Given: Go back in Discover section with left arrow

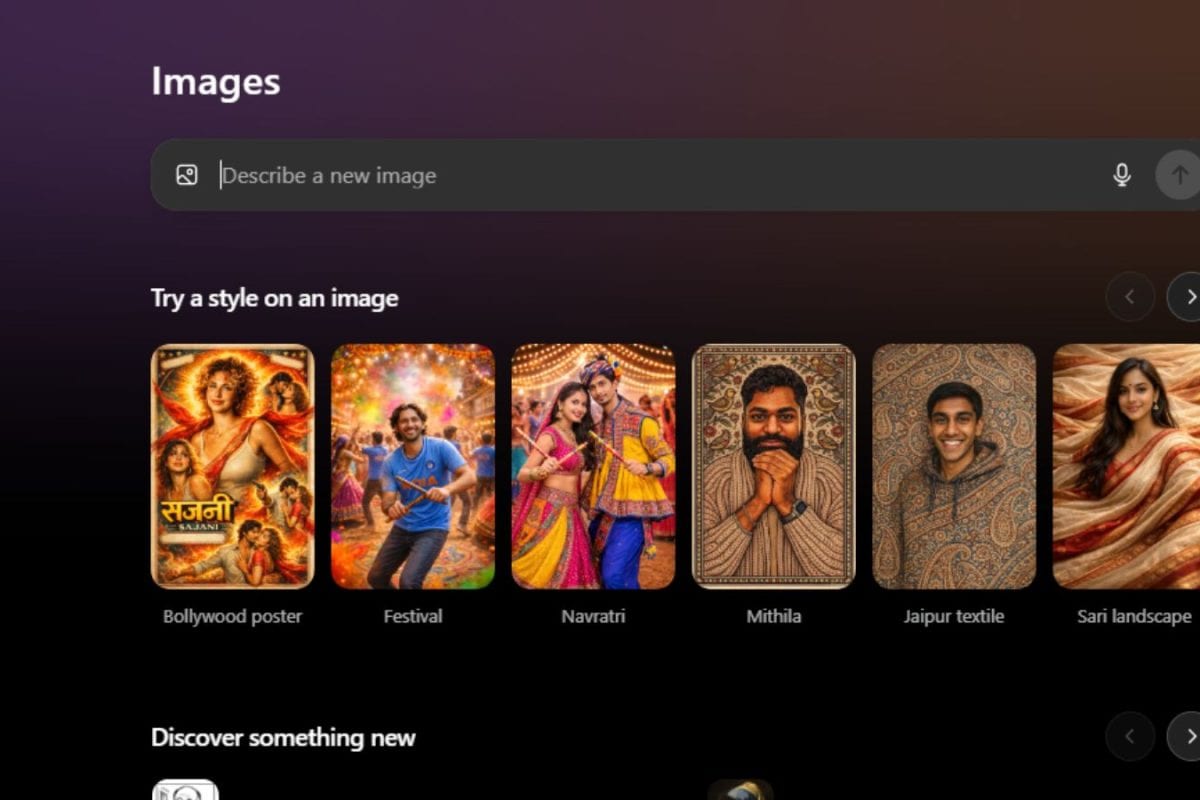Looking at the screenshot, I should point(1128,737).
